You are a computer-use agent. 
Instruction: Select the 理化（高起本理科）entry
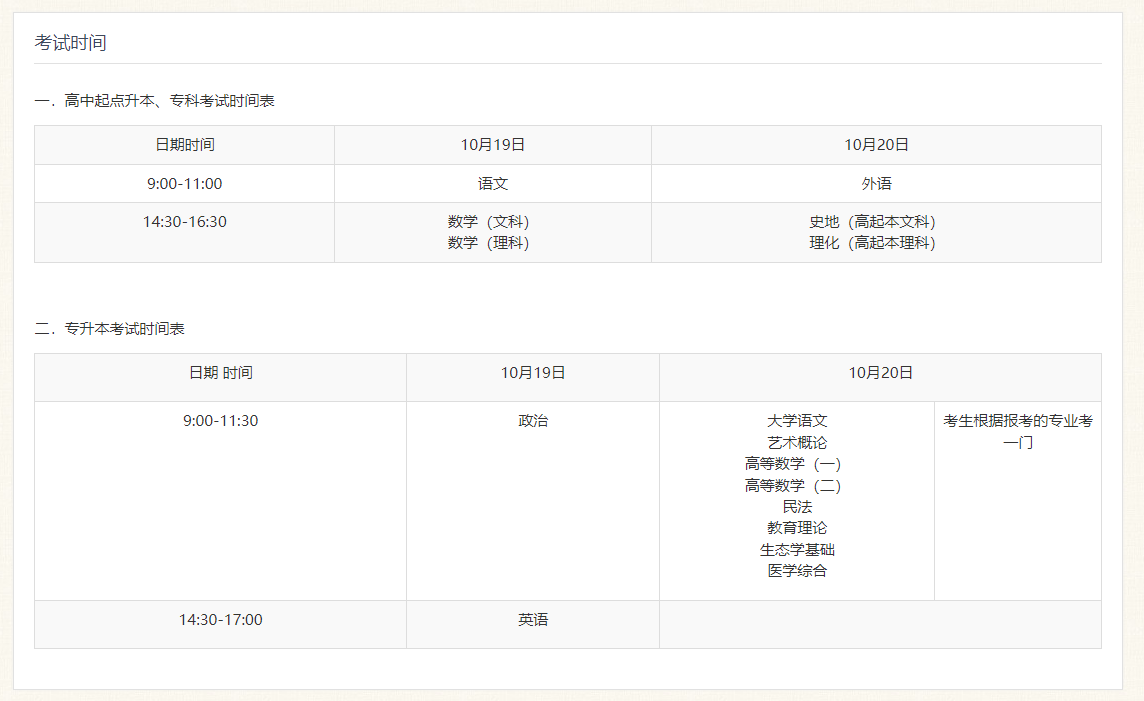click(873, 243)
